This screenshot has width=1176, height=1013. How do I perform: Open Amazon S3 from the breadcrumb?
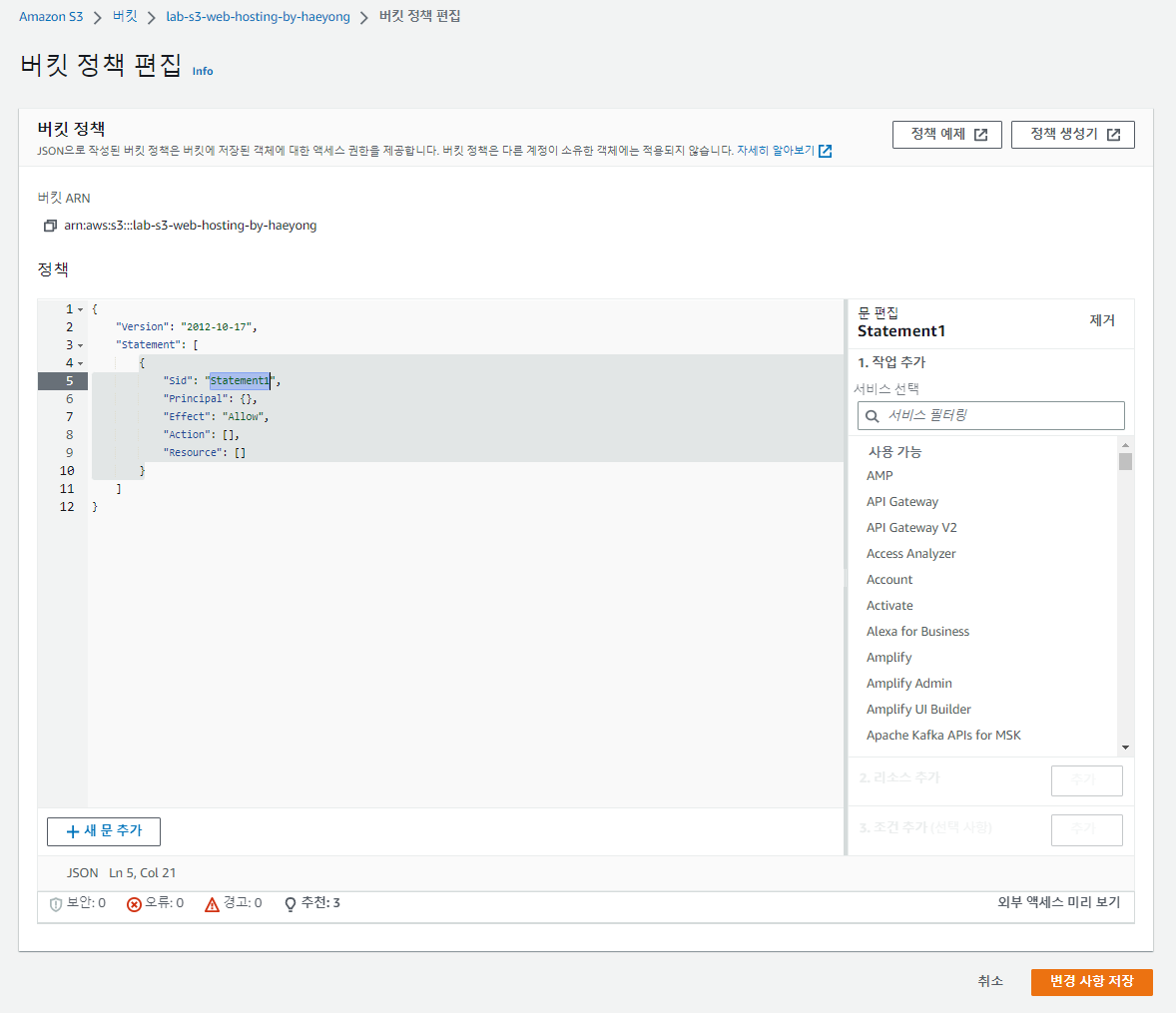51,16
